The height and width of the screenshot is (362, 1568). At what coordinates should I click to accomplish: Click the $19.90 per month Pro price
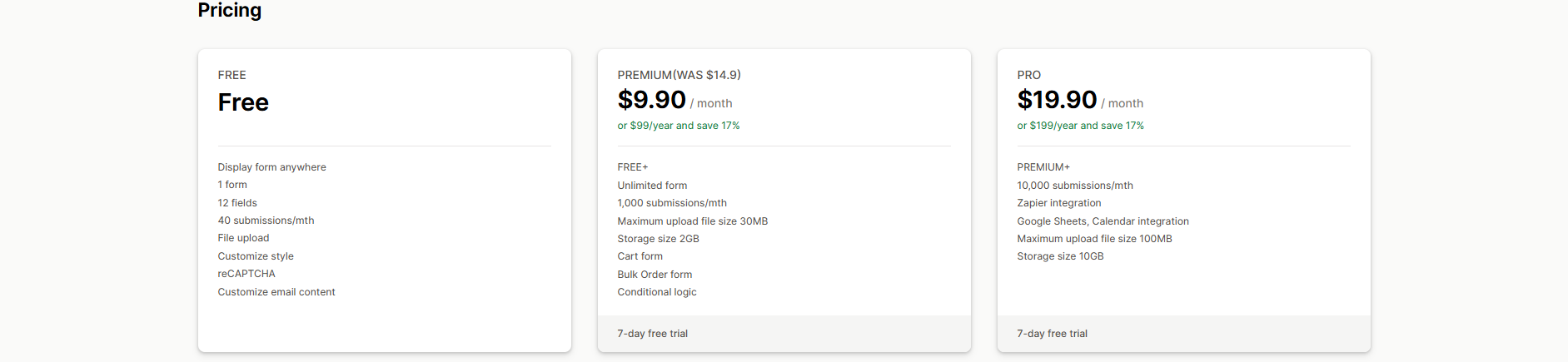(1057, 100)
